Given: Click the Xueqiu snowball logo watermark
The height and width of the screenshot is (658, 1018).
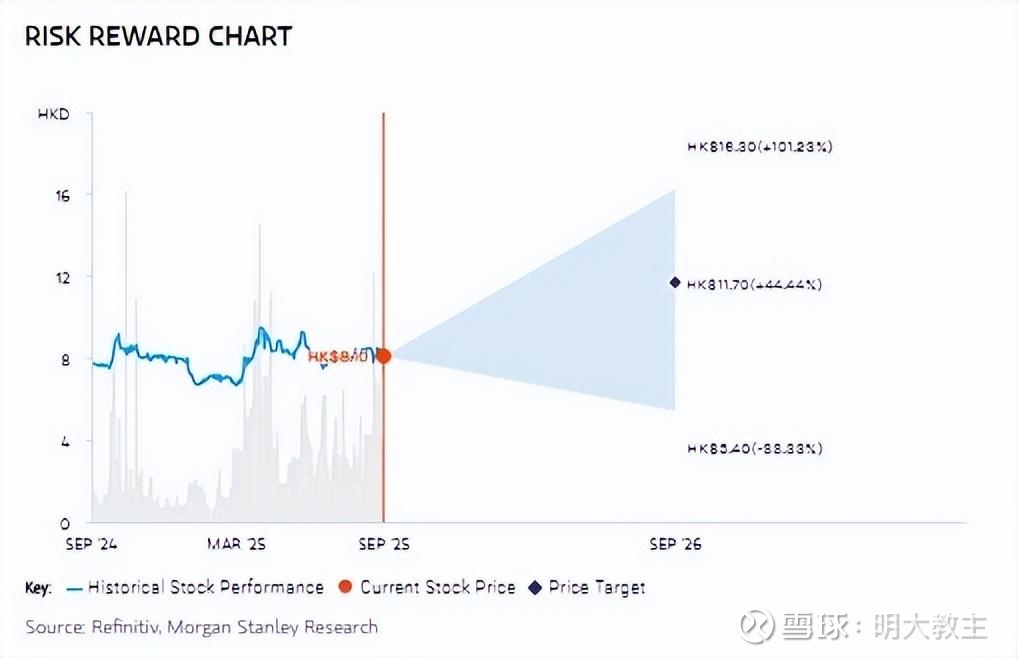Looking at the screenshot, I should (757, 627).
